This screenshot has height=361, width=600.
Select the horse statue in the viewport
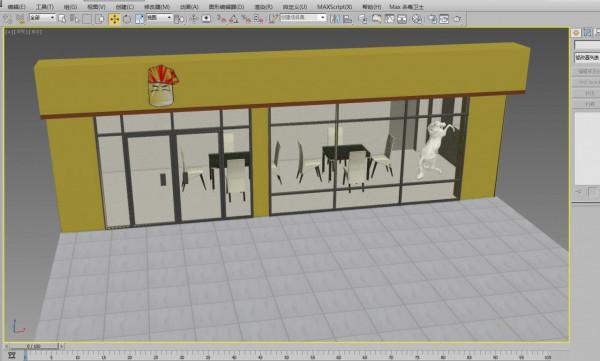[434, 149]
